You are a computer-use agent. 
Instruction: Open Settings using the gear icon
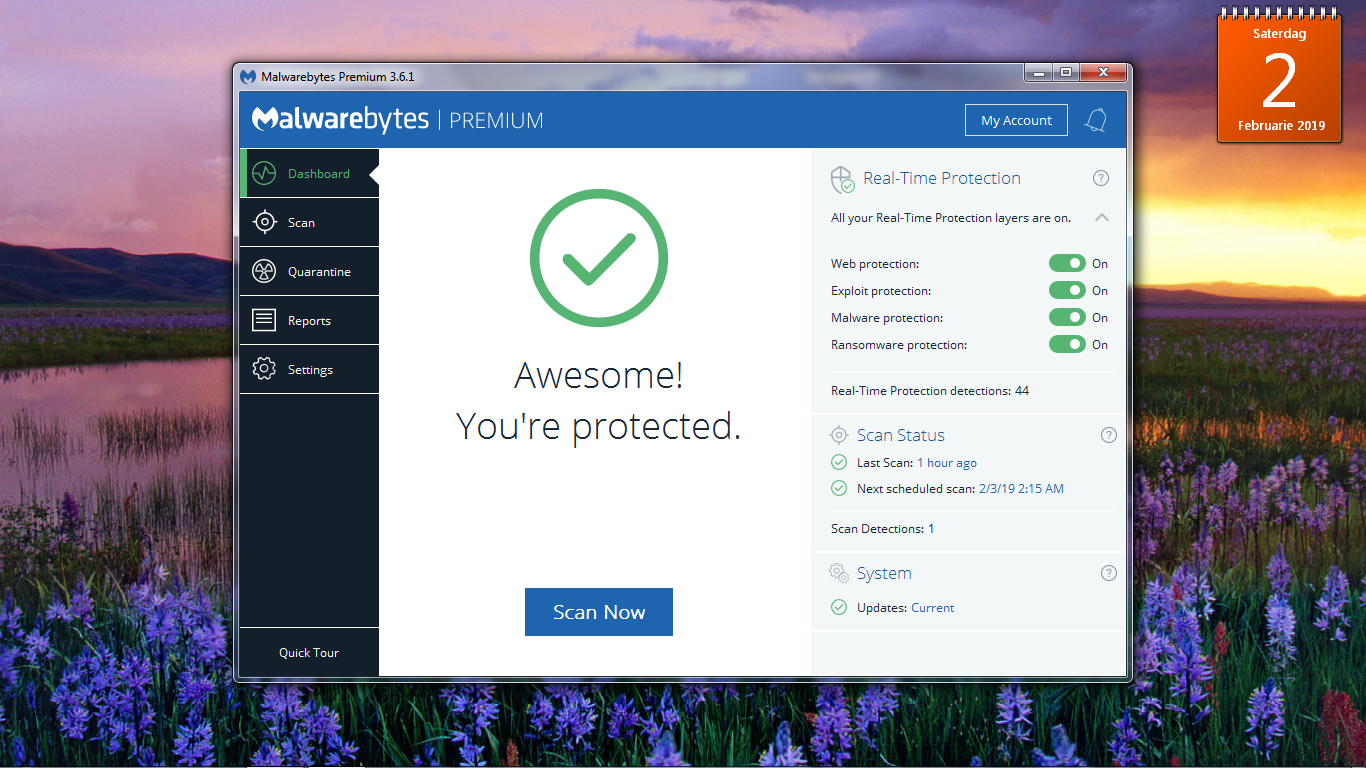[263, 369]
